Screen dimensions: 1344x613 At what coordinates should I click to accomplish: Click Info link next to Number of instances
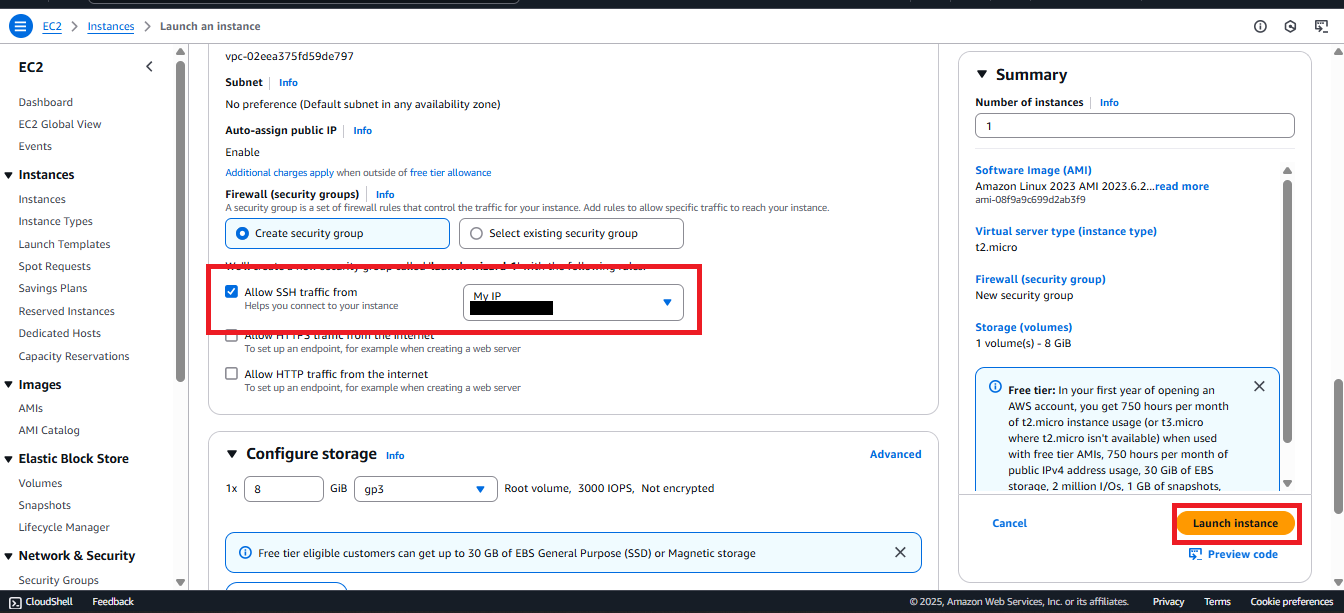[x=1109, y=103]
